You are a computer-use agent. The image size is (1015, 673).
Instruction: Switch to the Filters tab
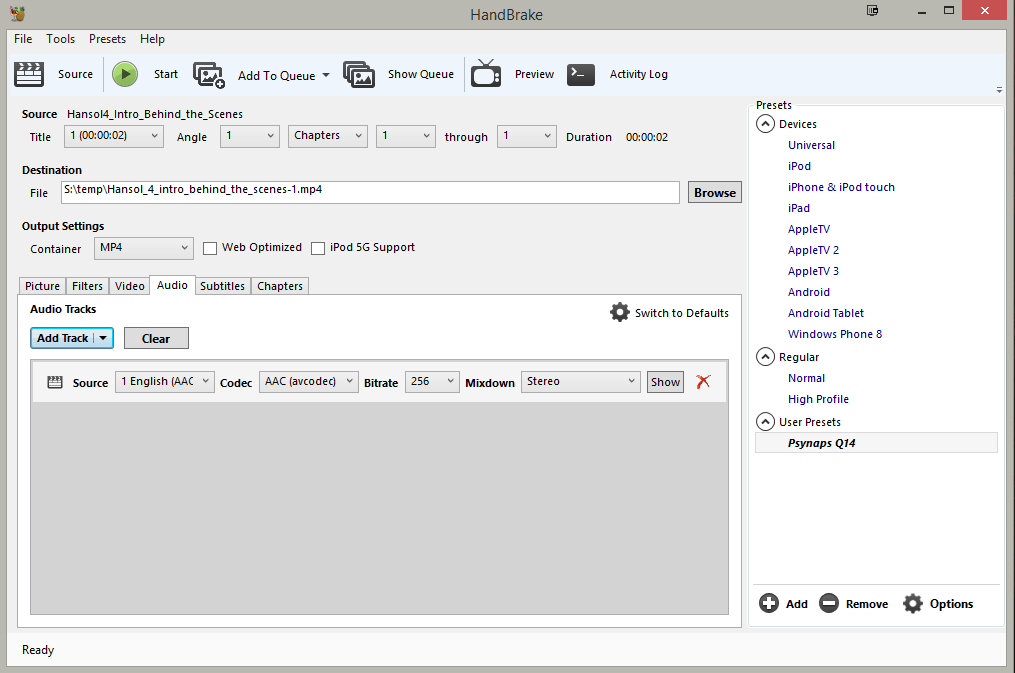(87, 286)
